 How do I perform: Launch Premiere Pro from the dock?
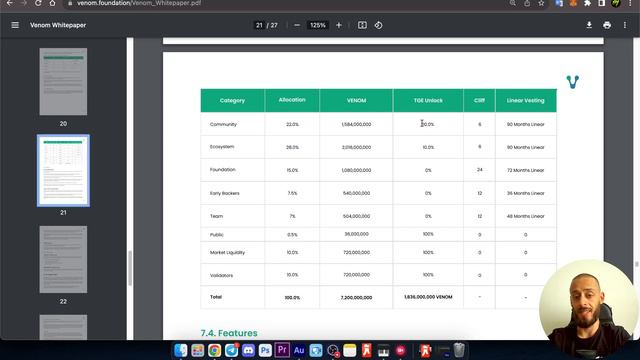click(x=282, y=350)
